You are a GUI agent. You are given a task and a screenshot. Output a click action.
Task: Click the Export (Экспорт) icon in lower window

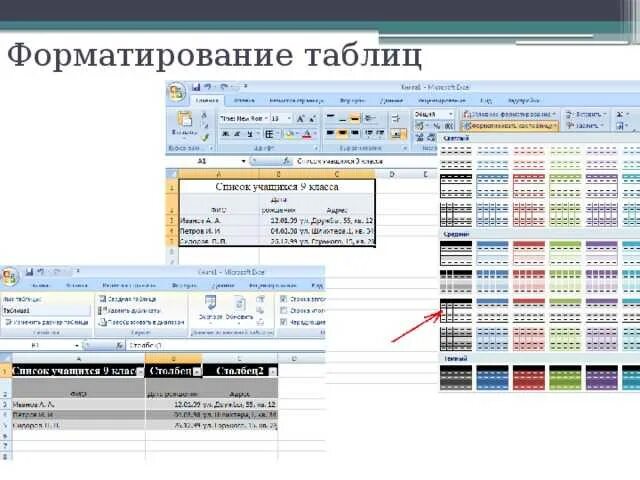click(211, 304)
